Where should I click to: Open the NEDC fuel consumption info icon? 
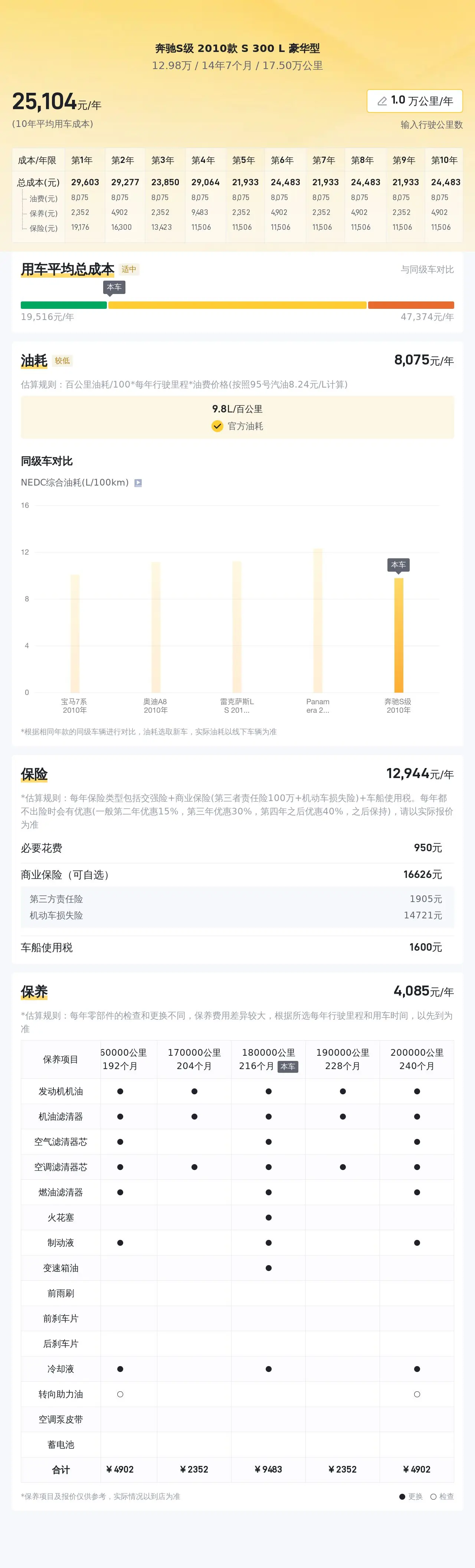pyautogui.click(x=138, y=483)
